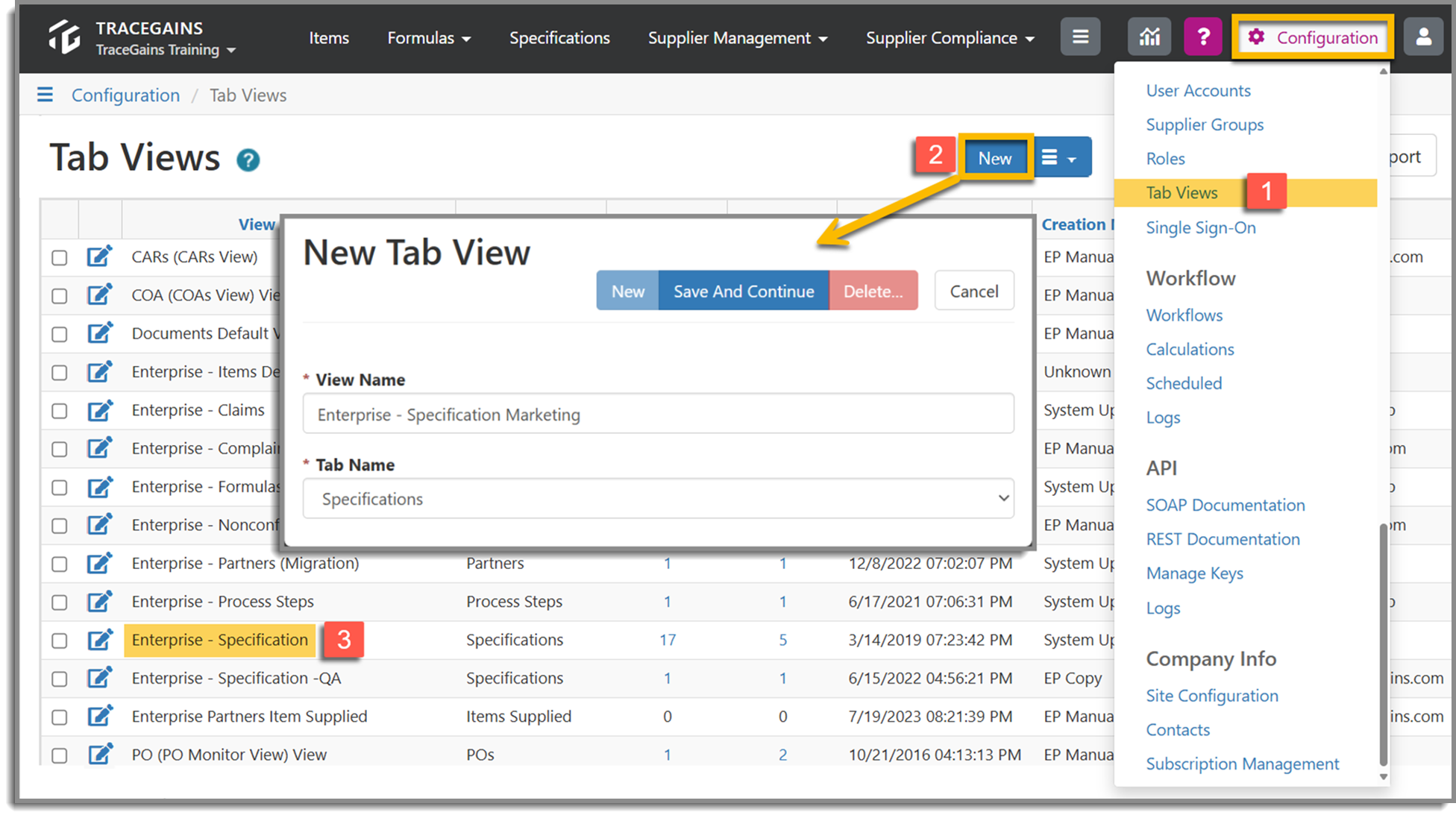Open the Configuration menu
Image resolution: width=1456 pixels, height=818 pixels.
pos(1313,37)
